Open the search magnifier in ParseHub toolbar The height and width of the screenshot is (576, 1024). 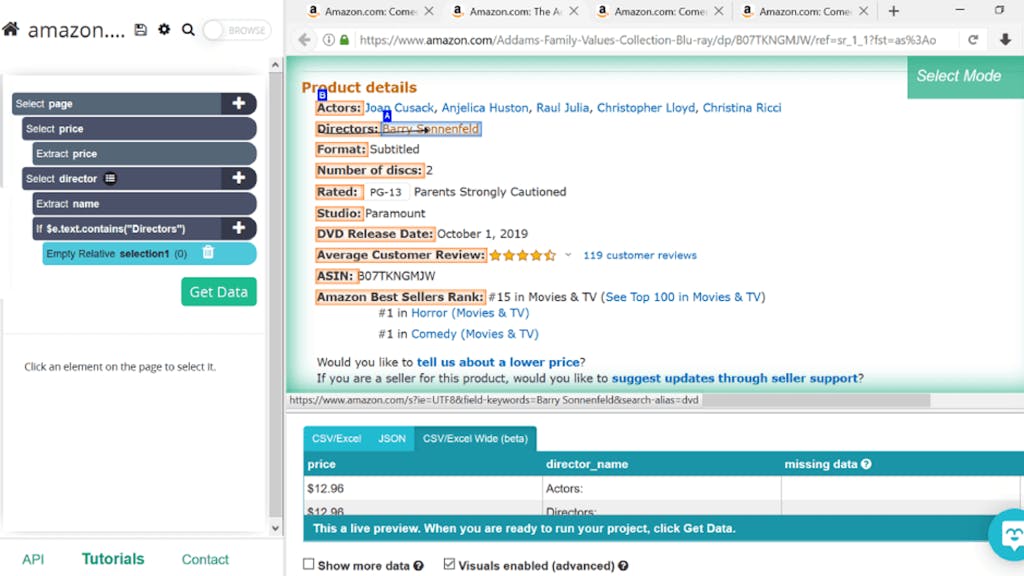click(x=188, y=29)
